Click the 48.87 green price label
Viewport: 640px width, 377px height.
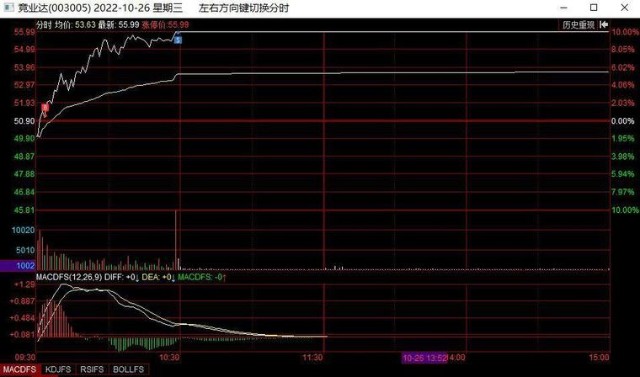point(24,157)
